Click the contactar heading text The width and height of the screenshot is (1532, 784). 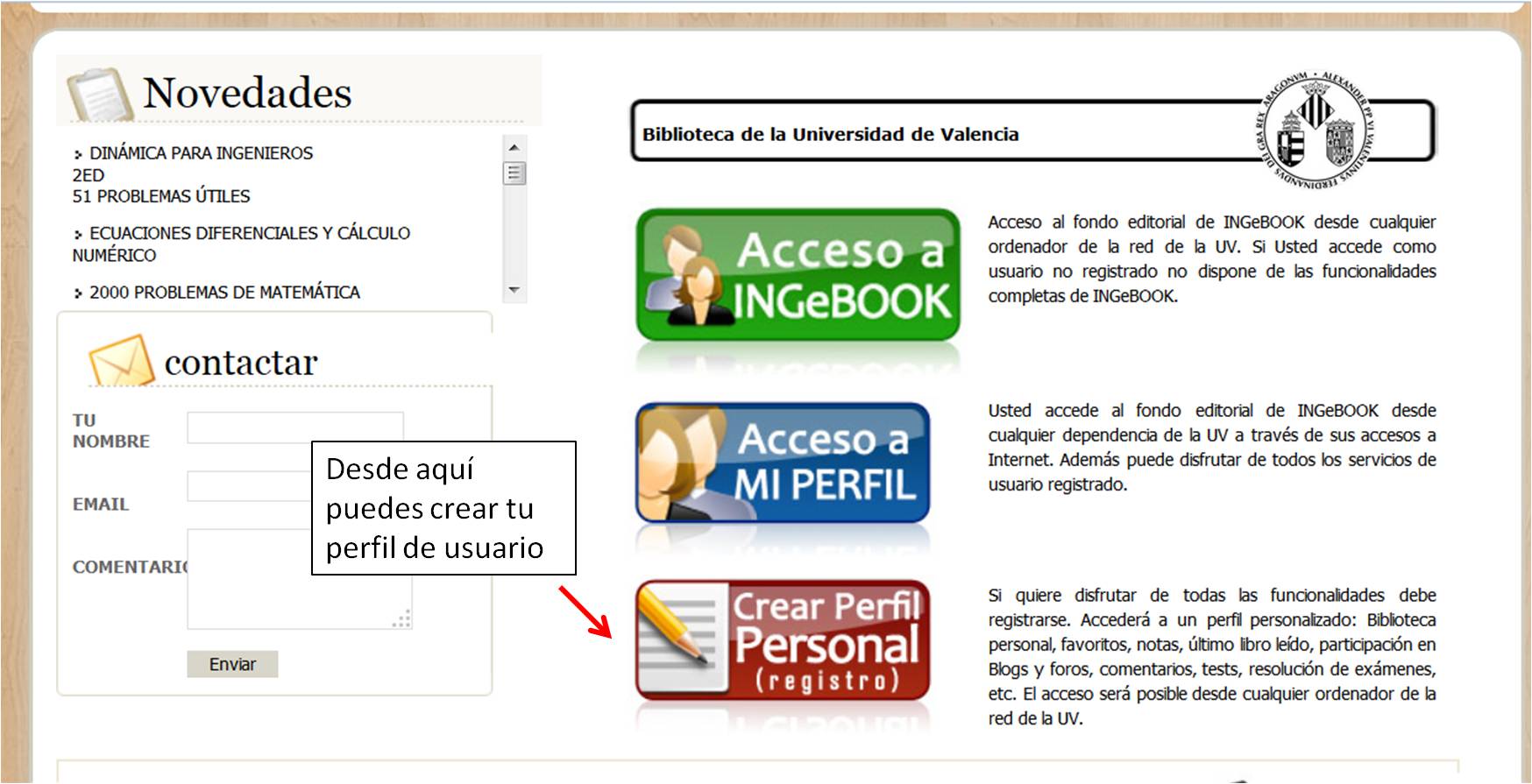241,363
